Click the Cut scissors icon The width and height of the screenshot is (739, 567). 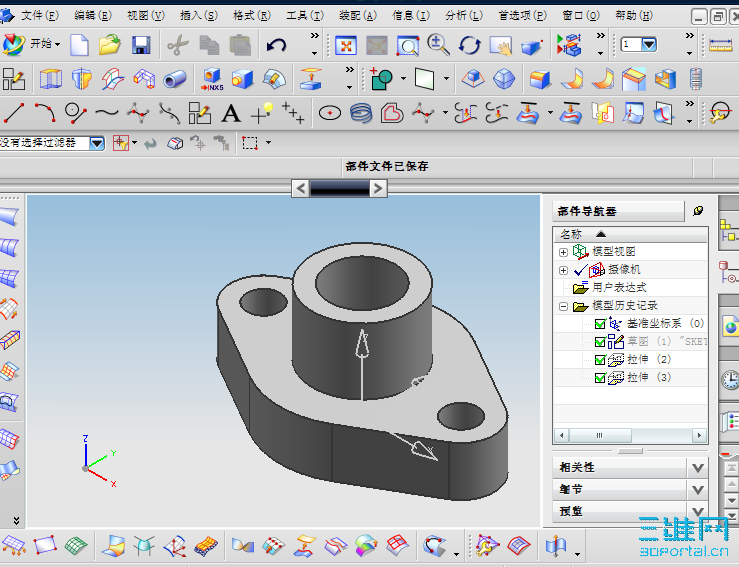click(x=178, y=45)
